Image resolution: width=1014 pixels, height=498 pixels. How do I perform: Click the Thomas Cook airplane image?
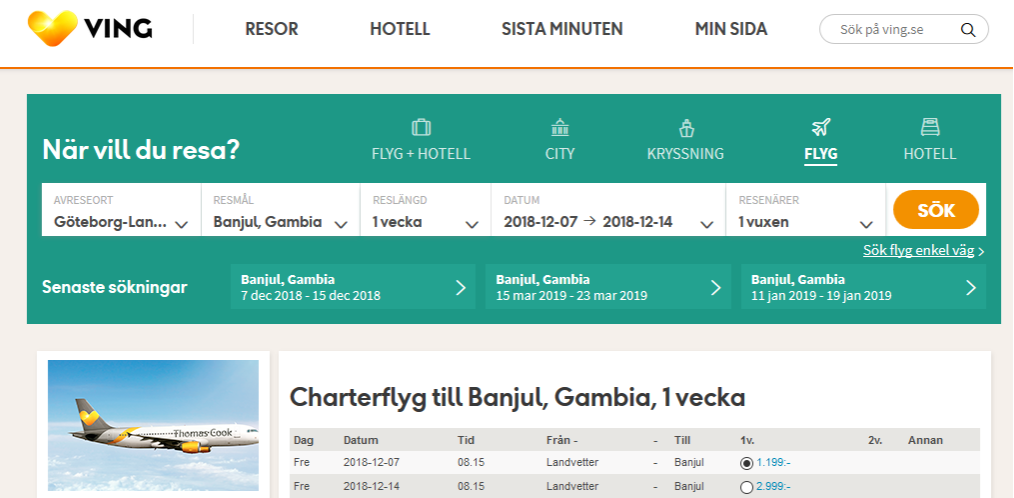(153, 426)
